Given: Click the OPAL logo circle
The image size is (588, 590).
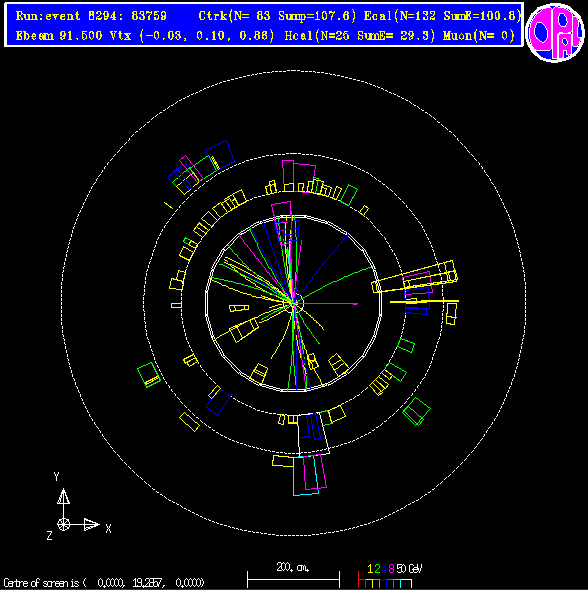Looking at the screenshot, I should [555, 32].
